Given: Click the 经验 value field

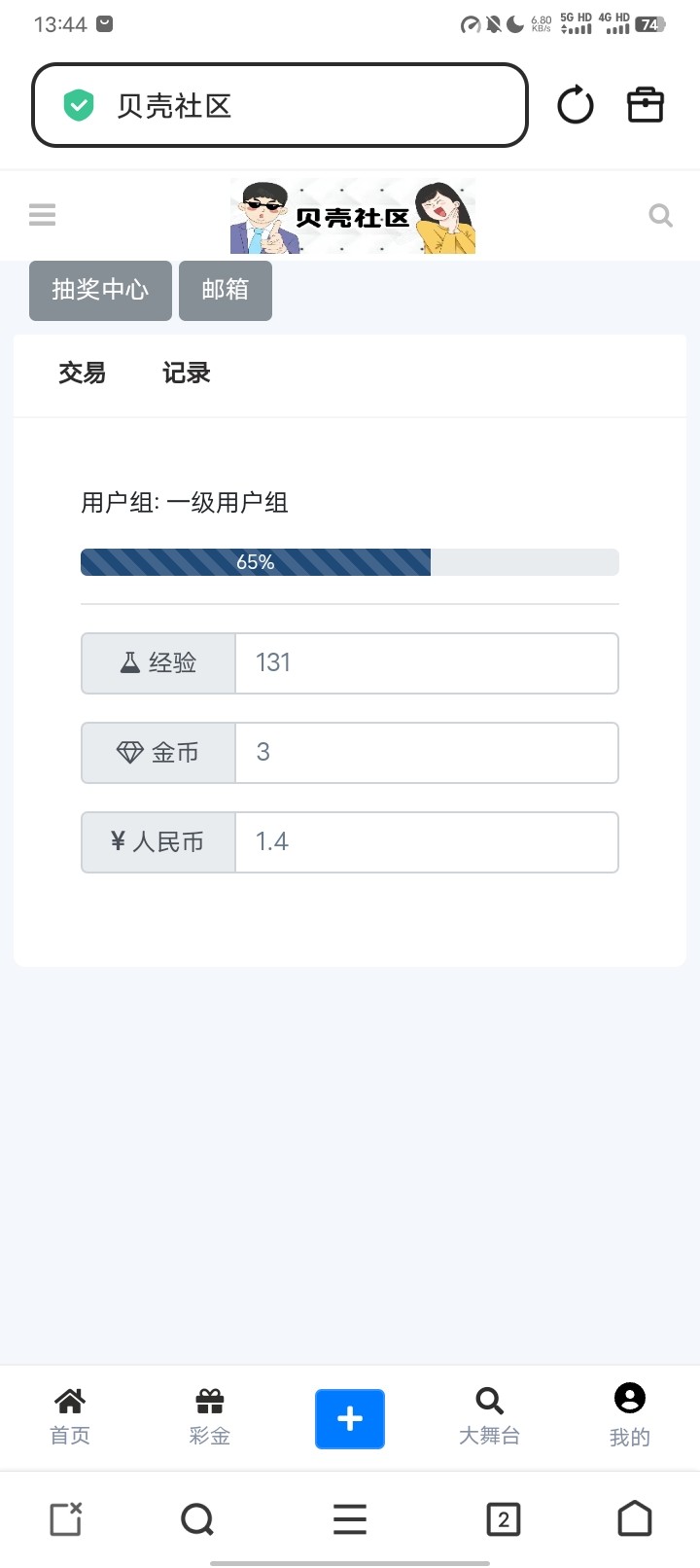Looking at the screenshot, I should click(x=426, y=663).
